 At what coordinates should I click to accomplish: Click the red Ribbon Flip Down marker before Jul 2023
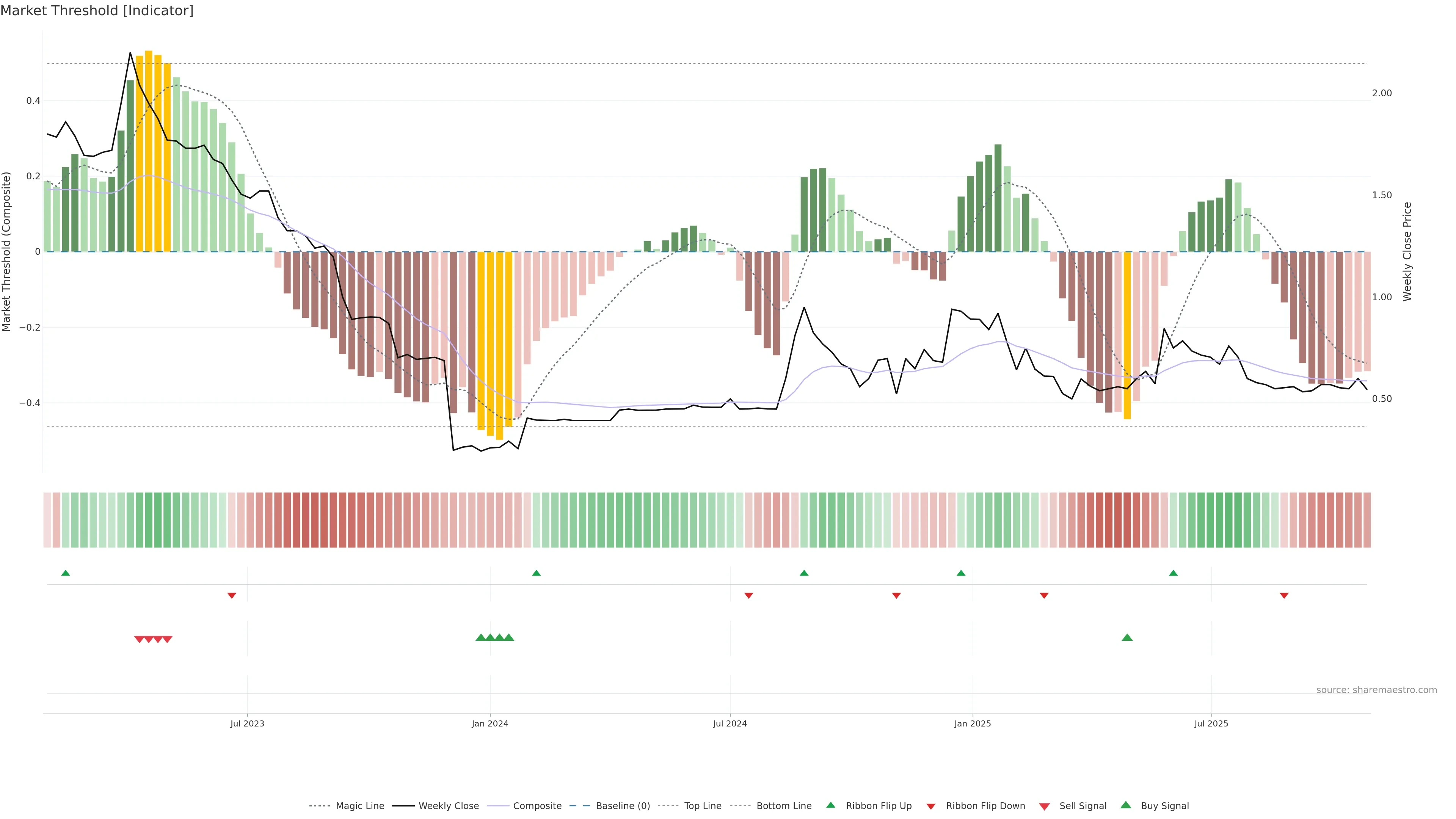click(232, 595)
